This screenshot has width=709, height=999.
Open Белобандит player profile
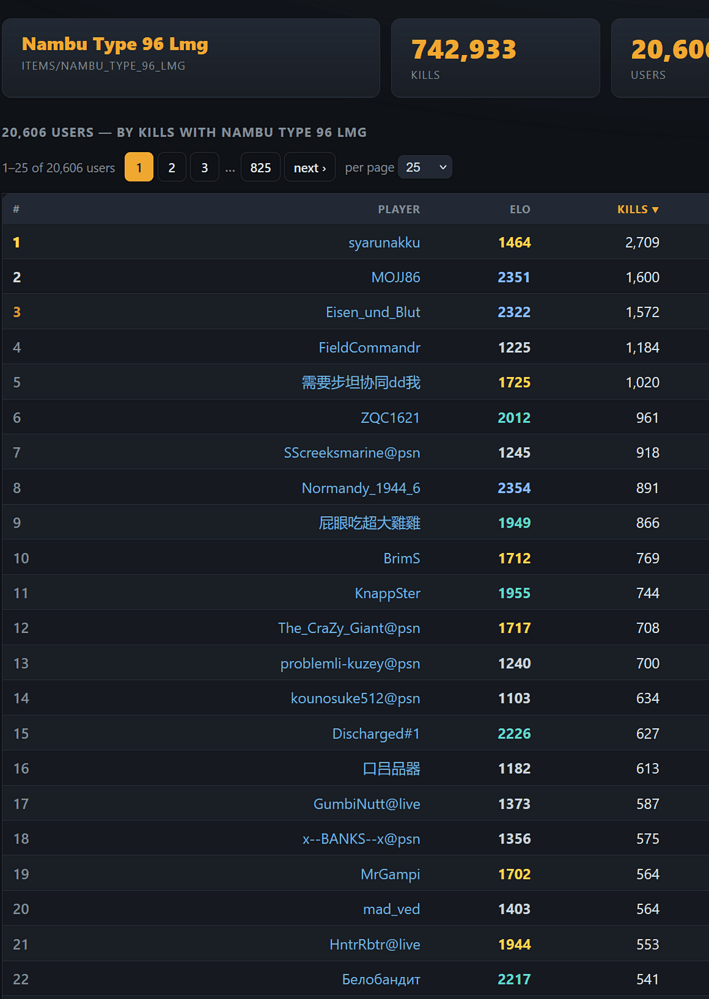(x=381, y=979)
